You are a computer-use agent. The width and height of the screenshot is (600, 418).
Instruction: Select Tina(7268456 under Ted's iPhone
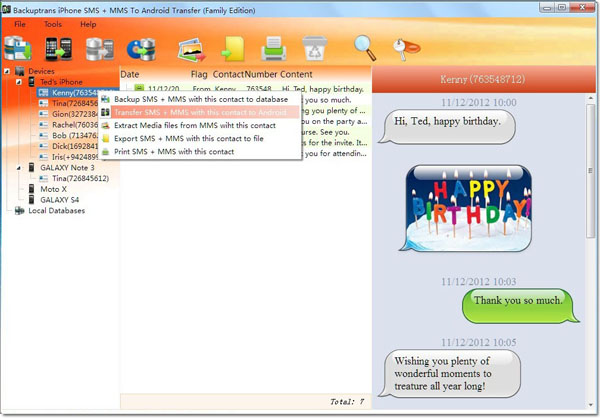click(75, 103)
